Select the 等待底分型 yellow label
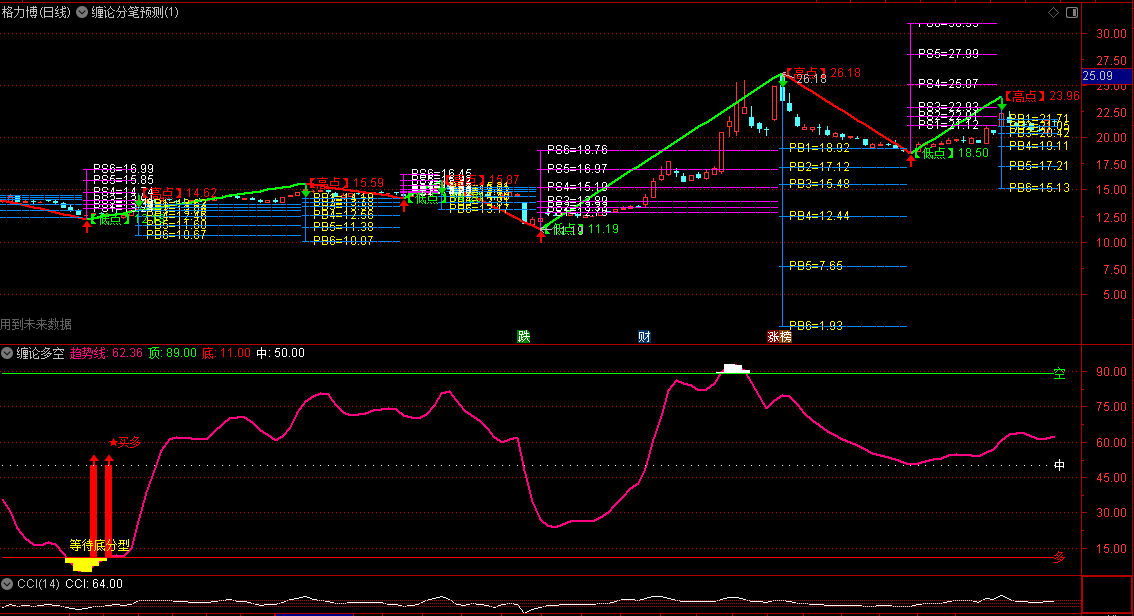This screenshot has height=616, width=1134. (x=99, y=546)
